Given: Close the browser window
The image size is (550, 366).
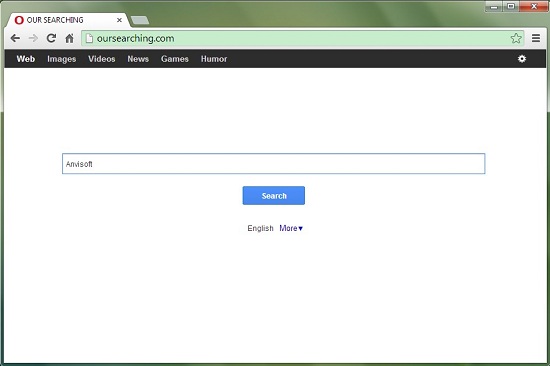Looking at the screenshot, I should (x=534, y=7).
